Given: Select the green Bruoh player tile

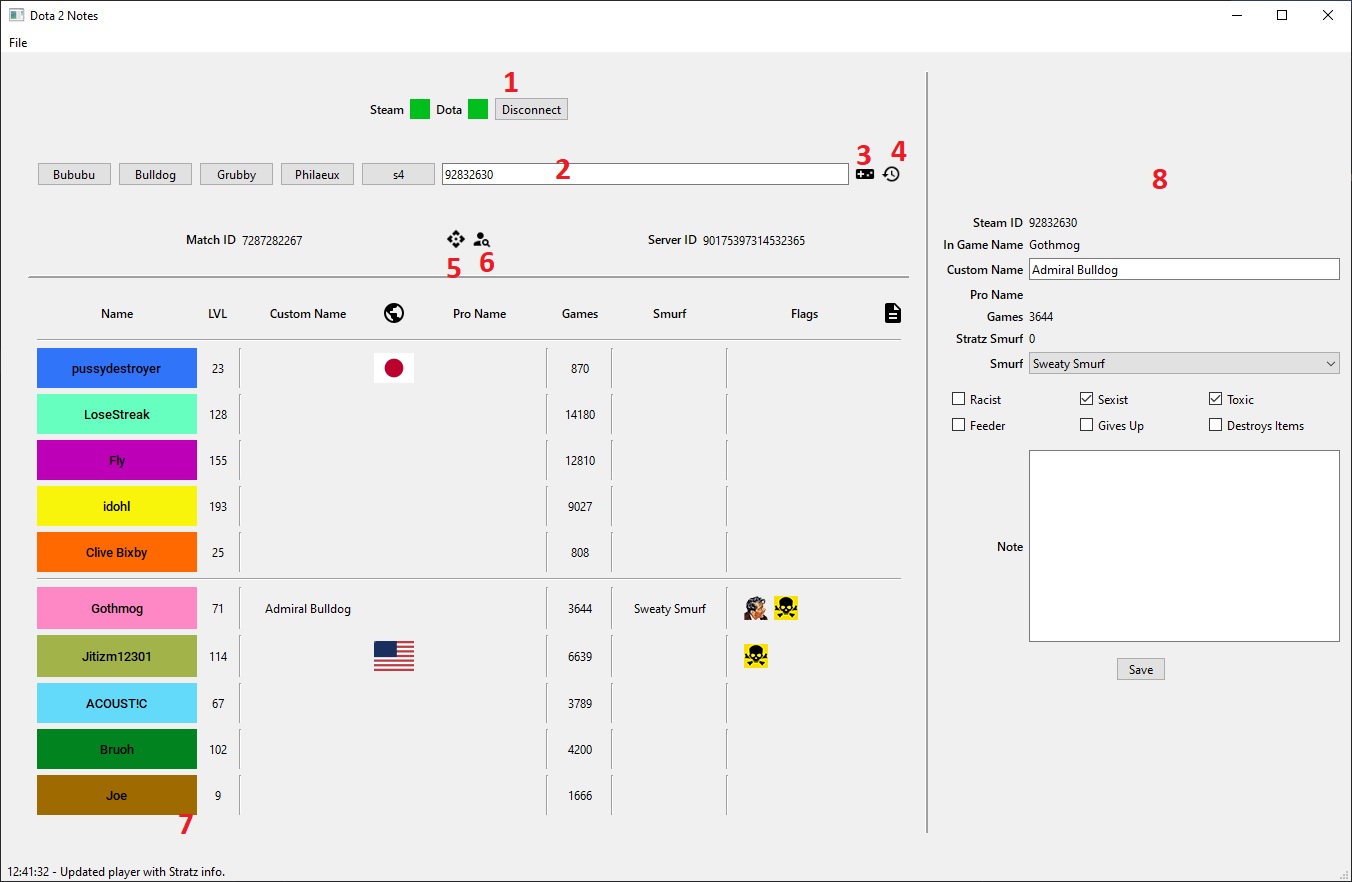Looking at the screenshot, I should tap(117, 749).
